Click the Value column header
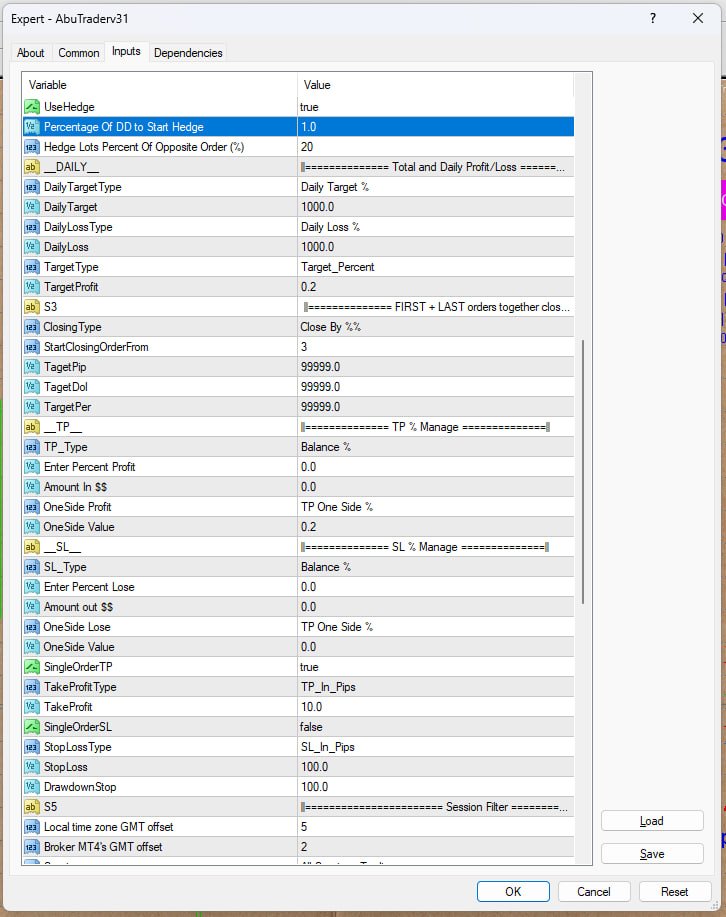Image resolution: width=726 pixels, height=917 pixels. 436,85
